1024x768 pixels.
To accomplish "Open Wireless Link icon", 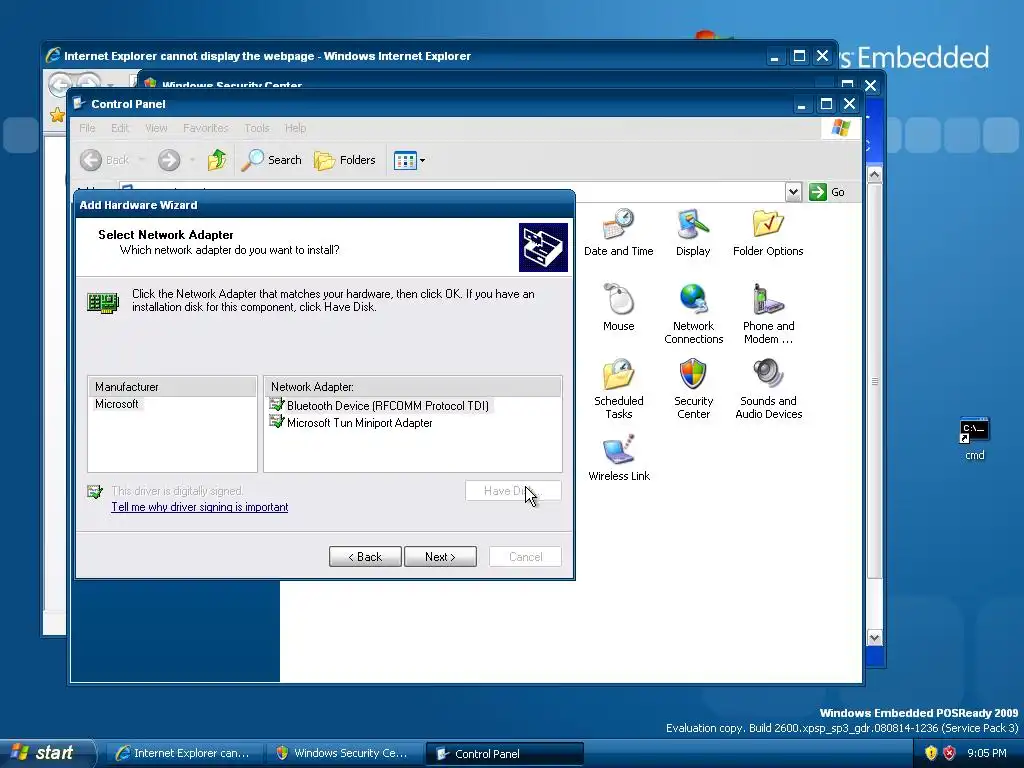I will (618, 458).
